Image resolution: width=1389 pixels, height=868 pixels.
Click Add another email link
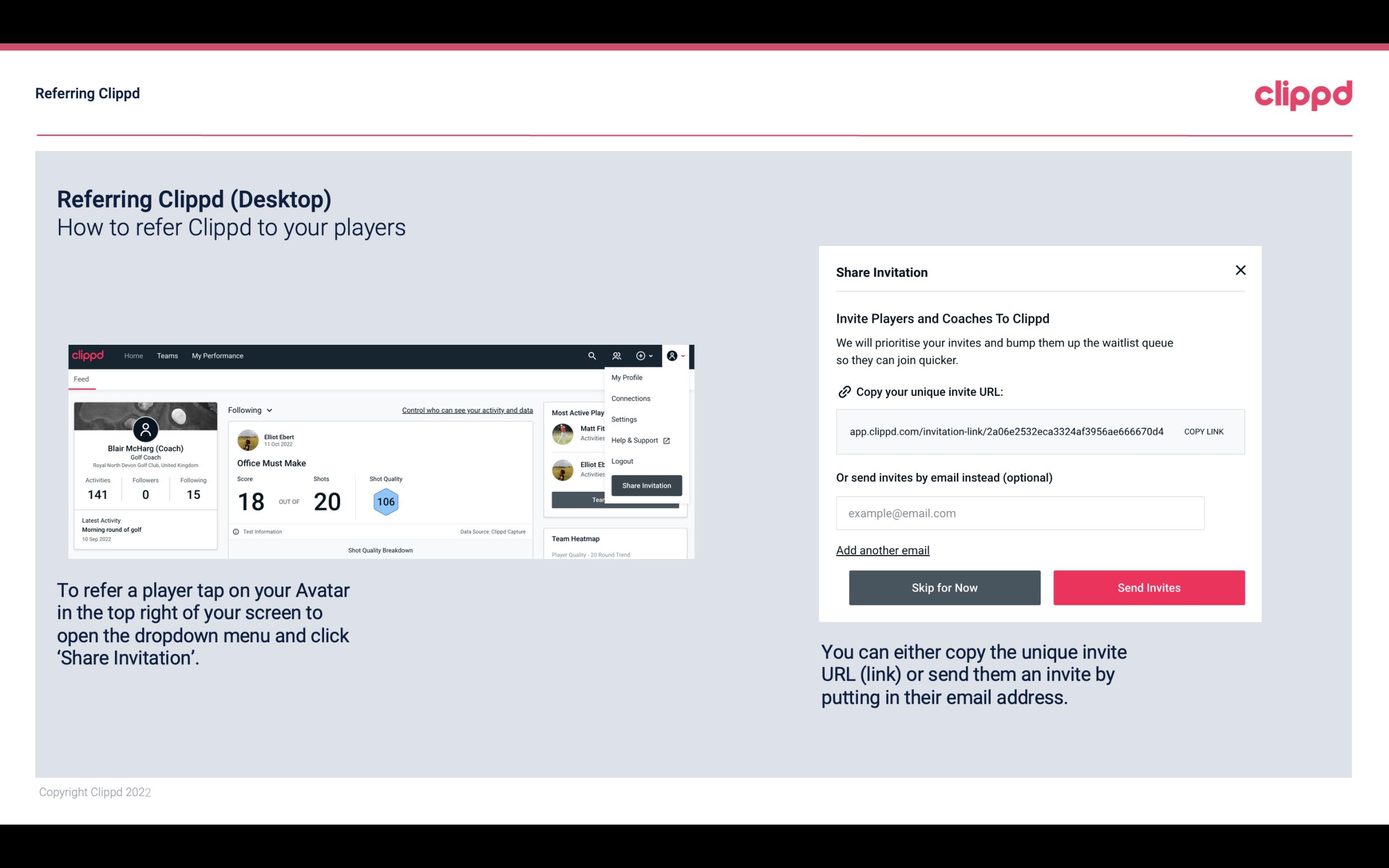pyautogui.click(x=882, y=551)
